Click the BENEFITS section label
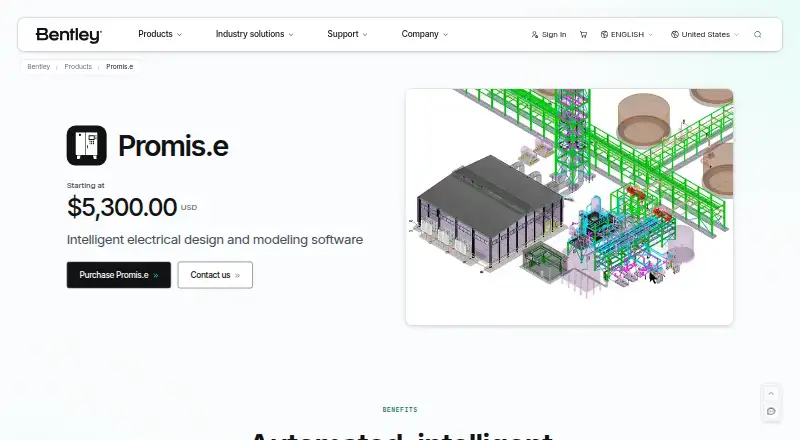The height and width of the screenshot is (440, 800). 400,409
